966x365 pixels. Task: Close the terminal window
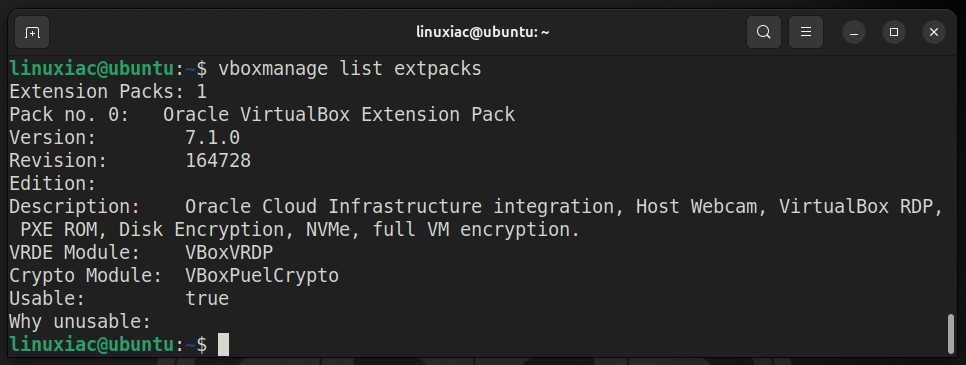pyautogui.click(x=934, y=32)
